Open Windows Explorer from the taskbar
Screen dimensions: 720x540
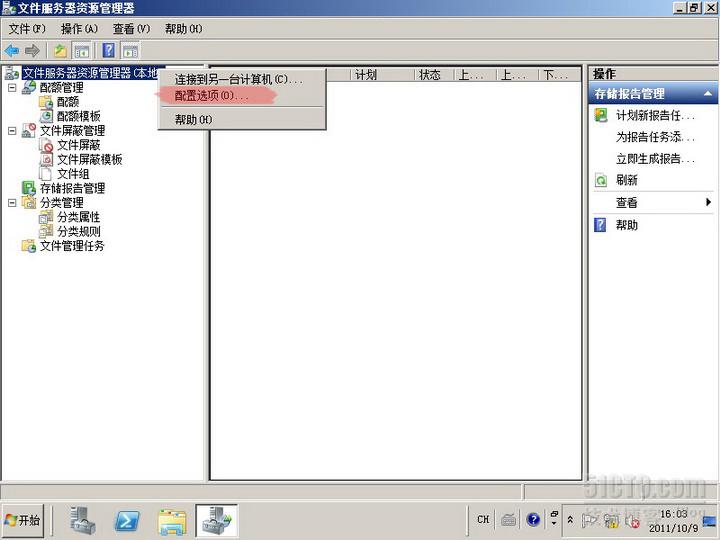(172, 521)
